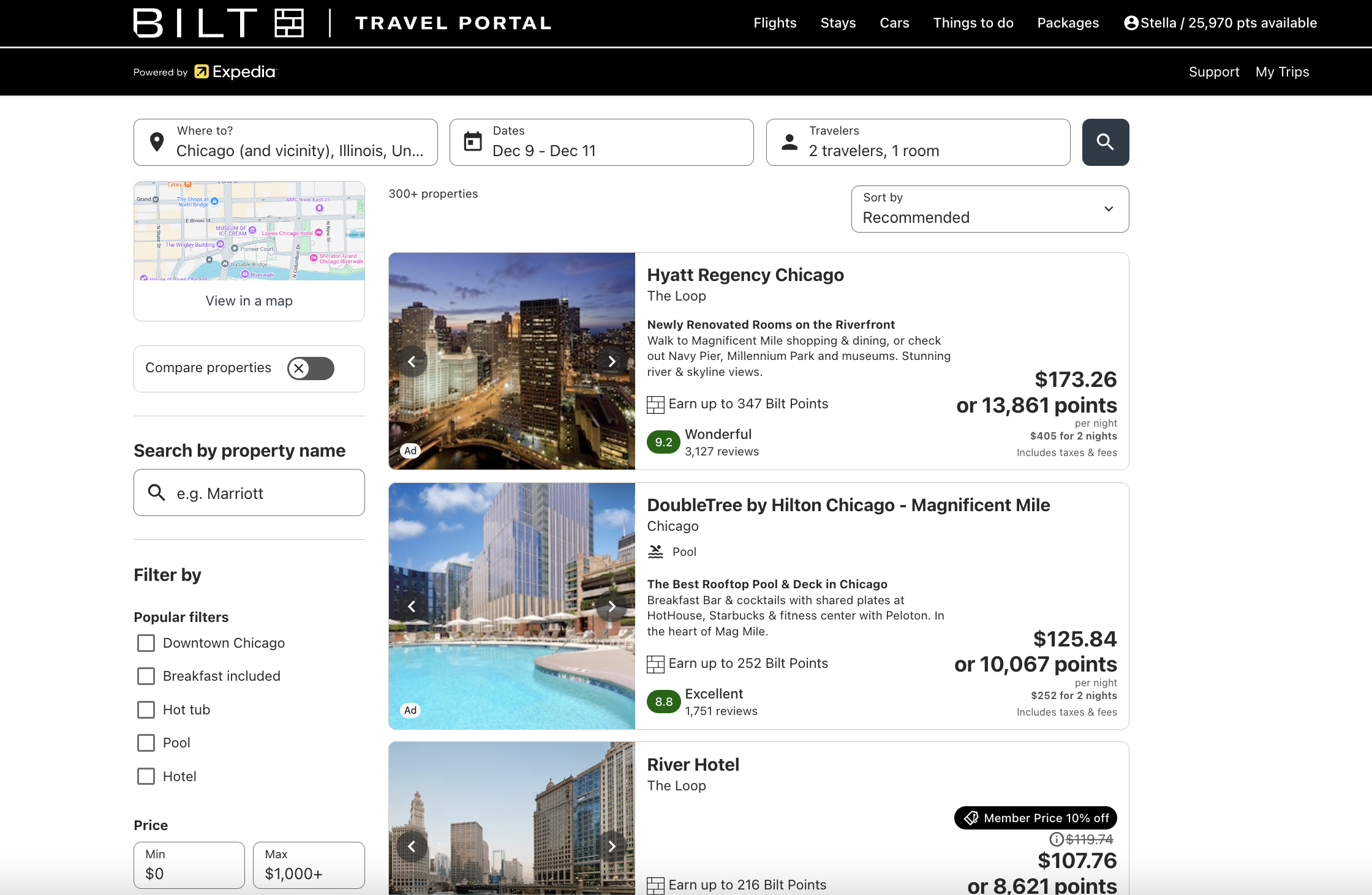The height and width of the screenshot is (895, 1372).
Task: Show previous photo of DoubleTree by Hilton
Action: pos(412,606)
